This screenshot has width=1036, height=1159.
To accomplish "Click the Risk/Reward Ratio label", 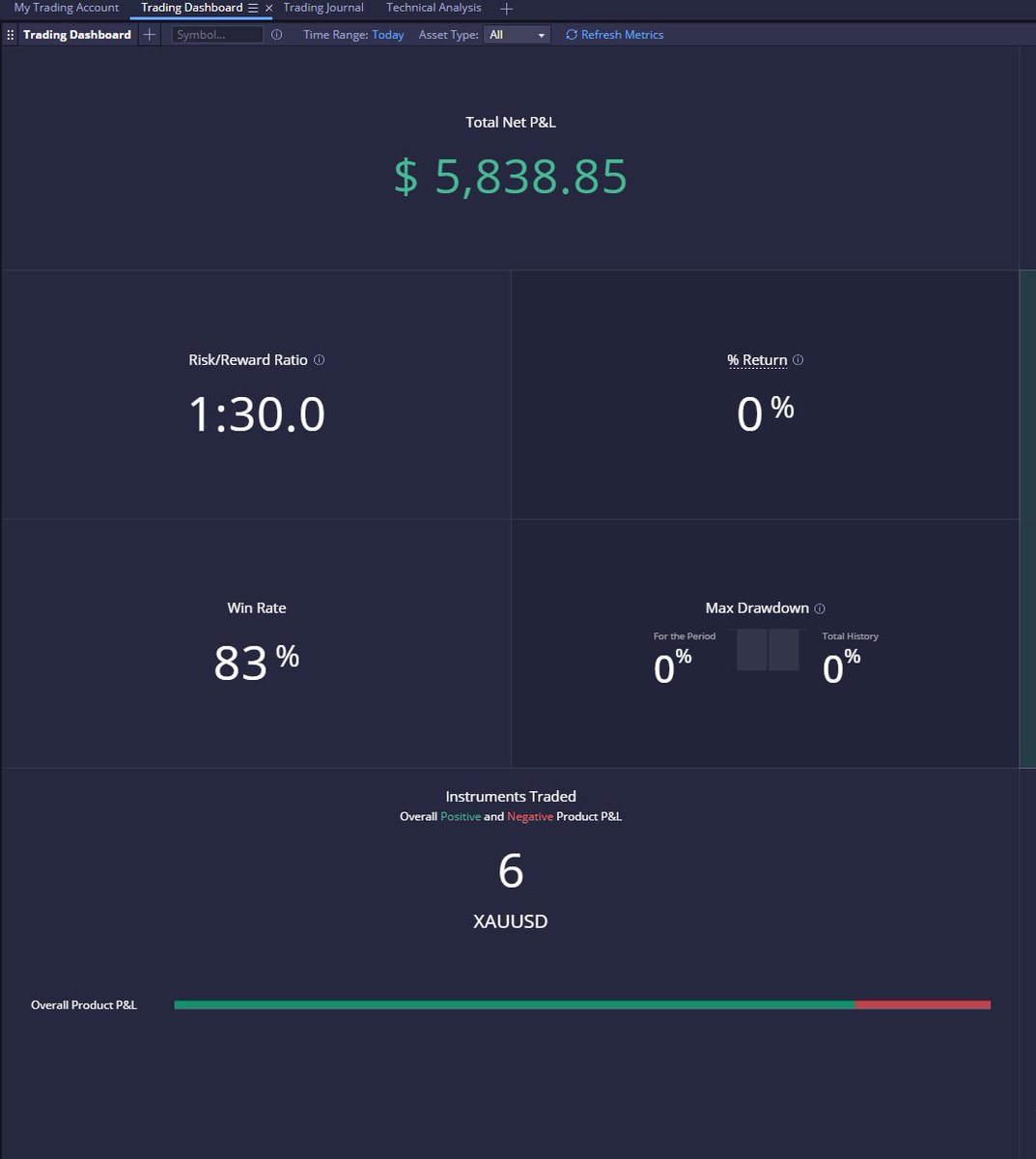I will pos(248,360).
